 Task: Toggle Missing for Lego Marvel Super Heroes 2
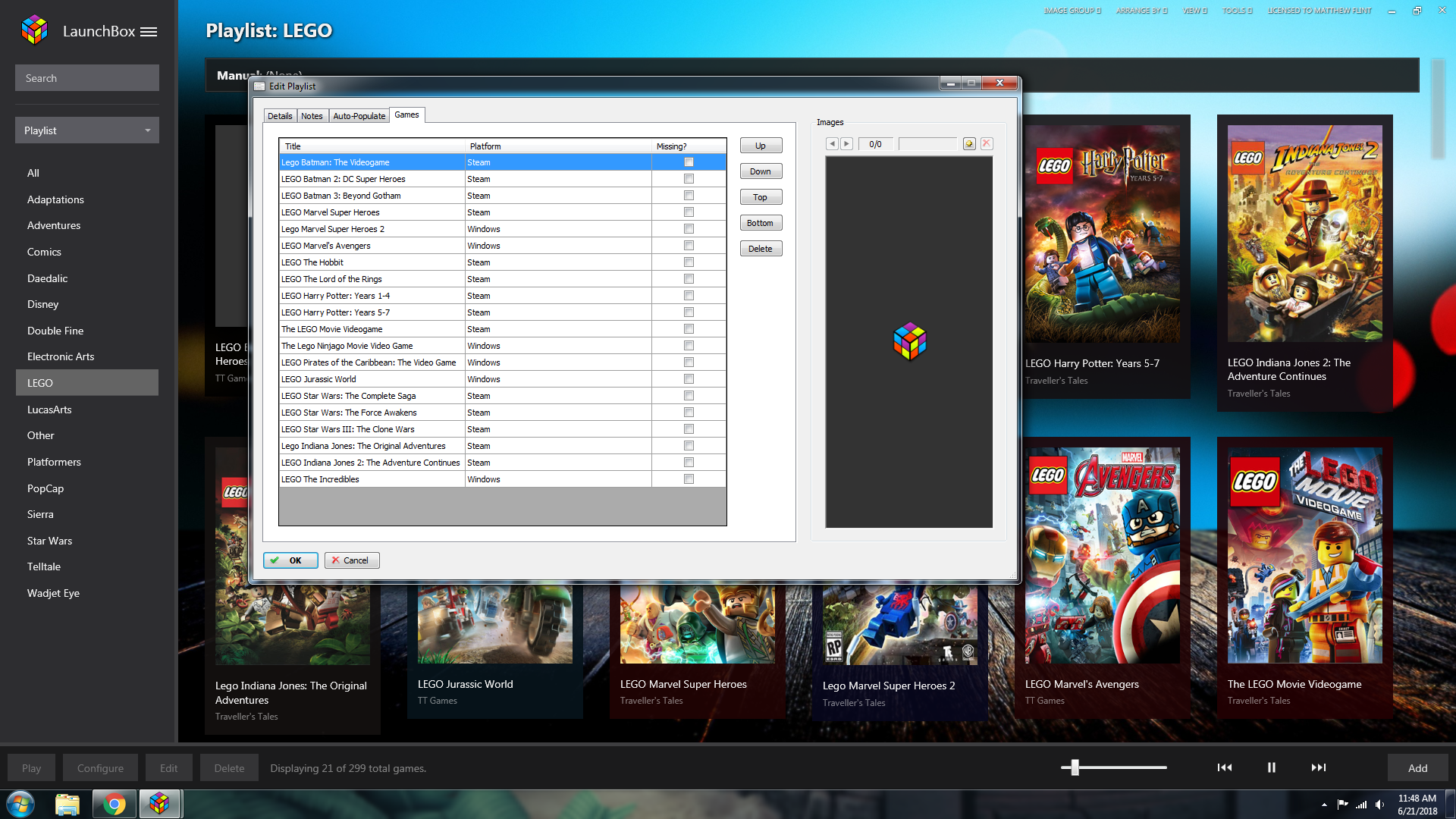coord(689,229)
